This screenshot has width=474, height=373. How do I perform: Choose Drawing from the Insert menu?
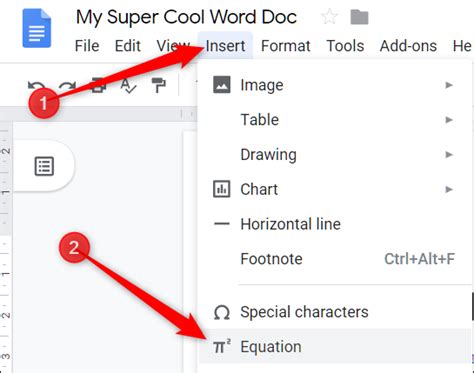pyautogui.click(x=335, y=154)
